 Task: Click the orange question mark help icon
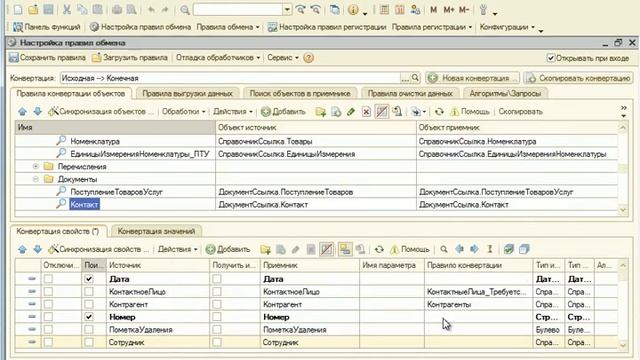(x=309, y=58)
